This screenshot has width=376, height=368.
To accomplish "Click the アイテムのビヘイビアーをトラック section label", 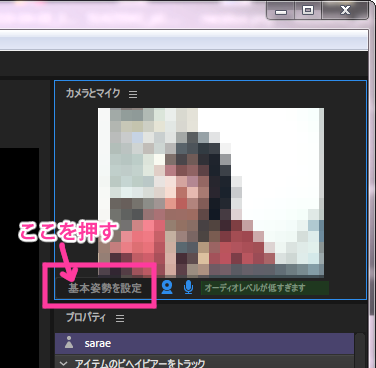I will [x=140, y=363].
